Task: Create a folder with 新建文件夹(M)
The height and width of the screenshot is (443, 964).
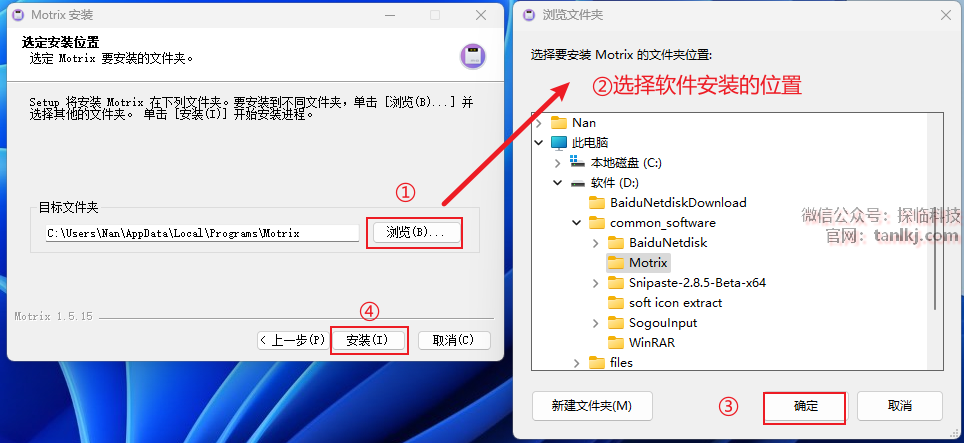Action: click(x=592, y=406)
